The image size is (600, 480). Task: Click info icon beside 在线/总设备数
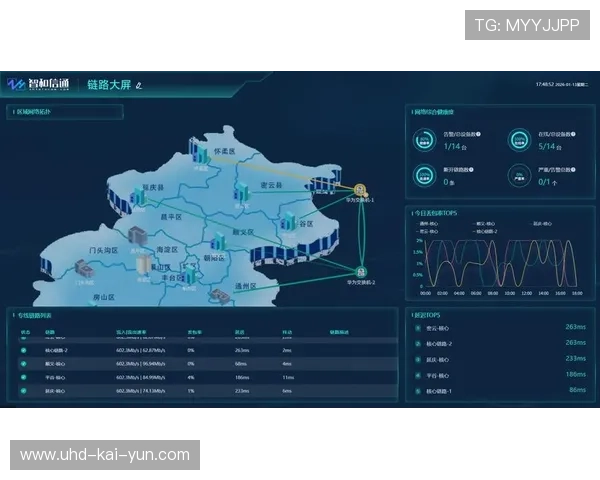(x=573, y=134)
